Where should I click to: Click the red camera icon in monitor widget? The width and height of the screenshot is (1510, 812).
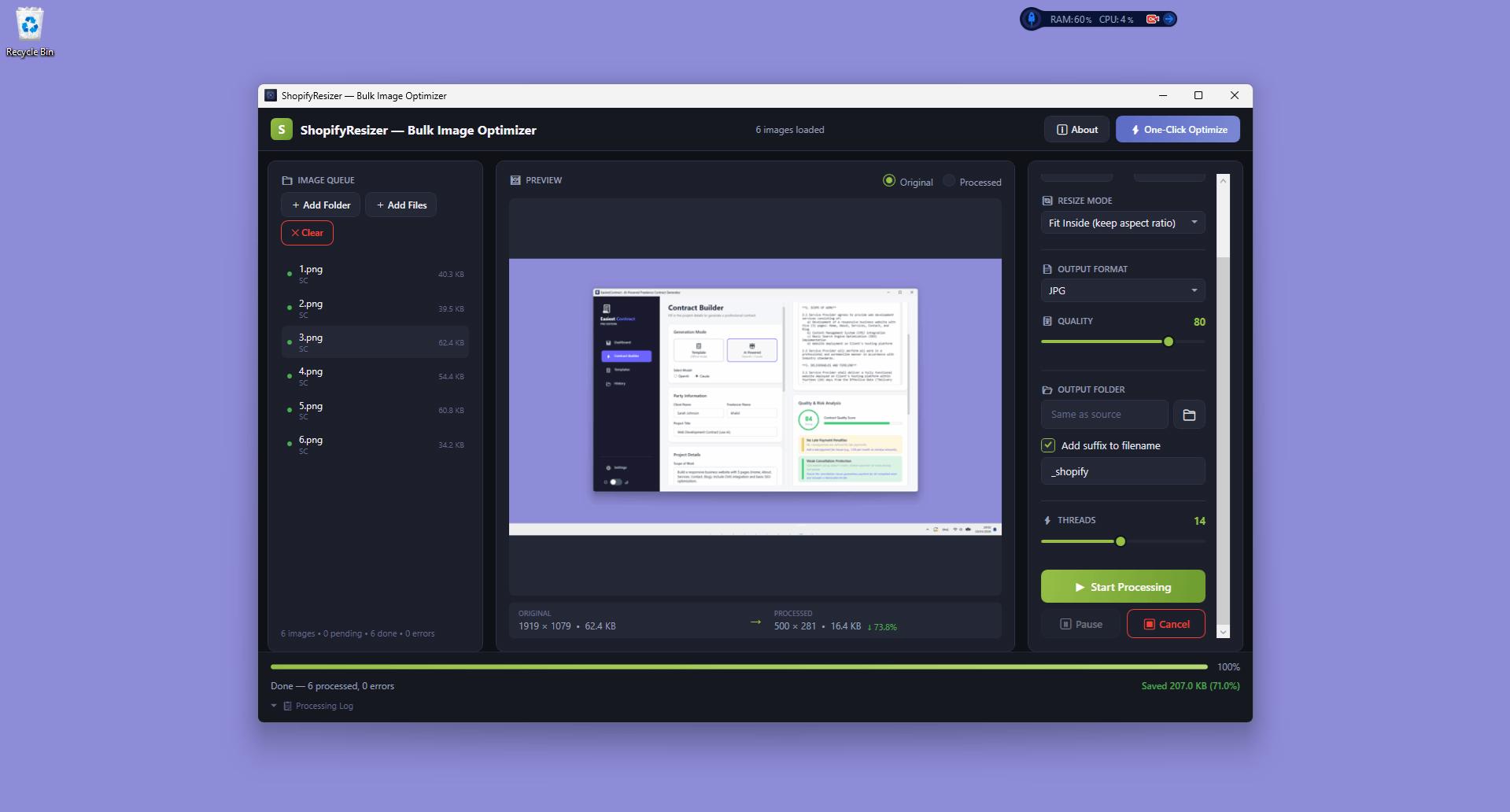click(1152, 19)
